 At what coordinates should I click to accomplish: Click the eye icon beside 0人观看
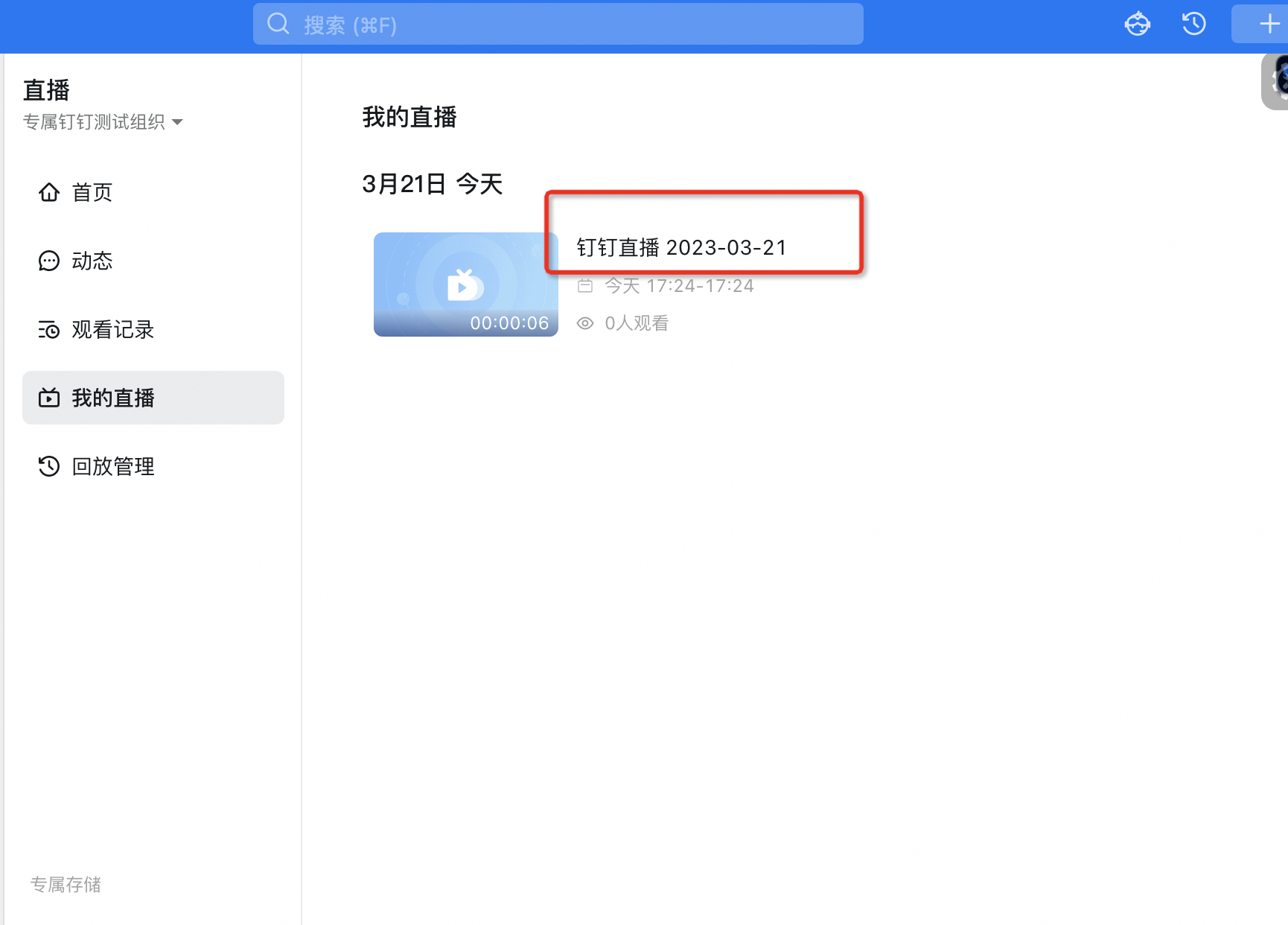point(585,323)
